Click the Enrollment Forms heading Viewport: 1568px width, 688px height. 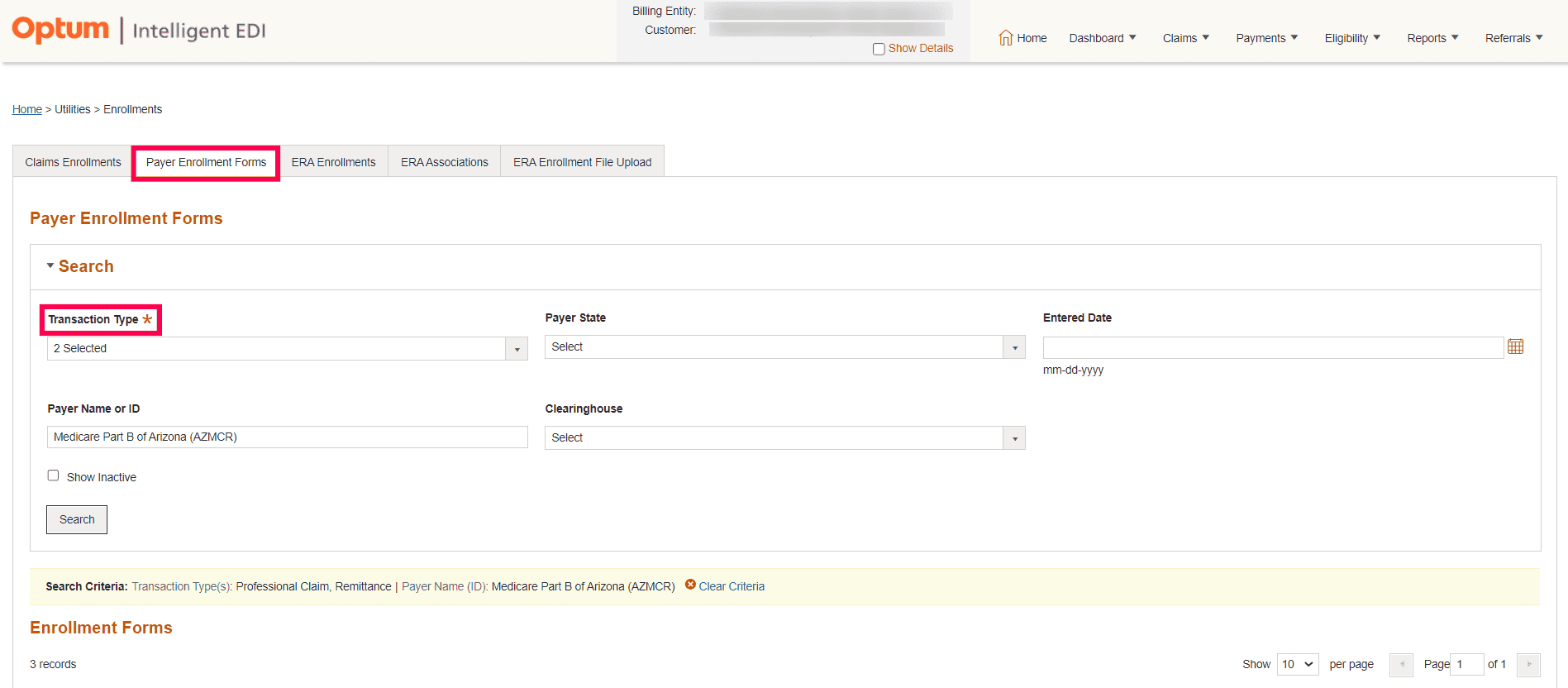click(101, 628)
